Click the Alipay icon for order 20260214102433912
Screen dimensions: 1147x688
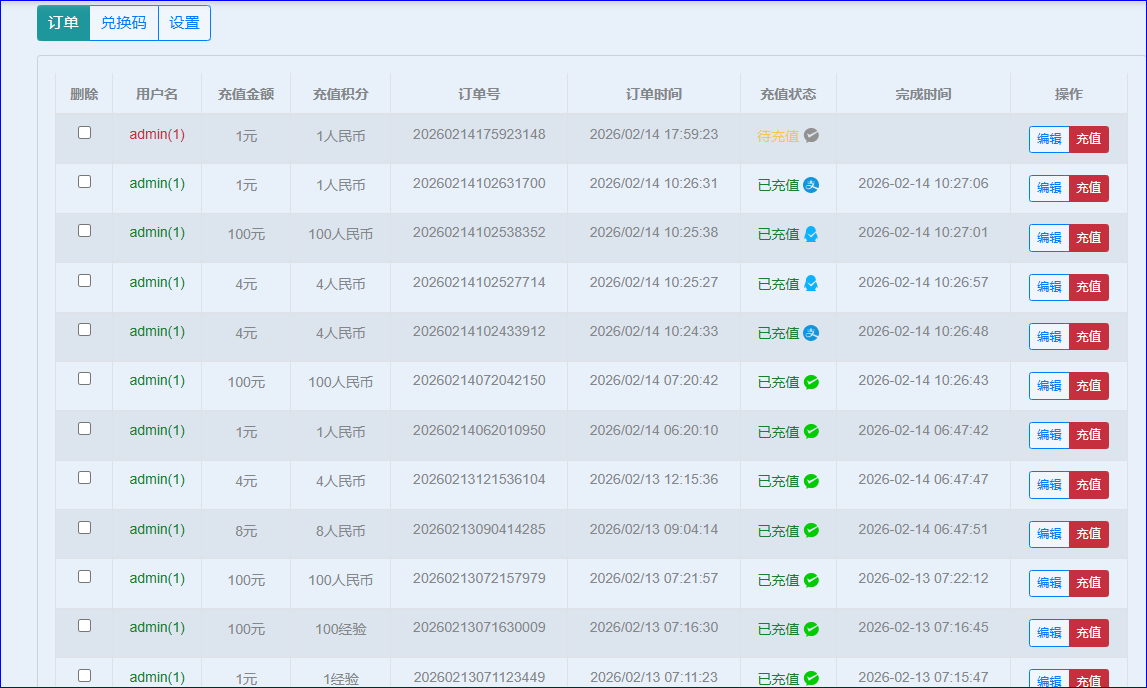coord(811,333)
